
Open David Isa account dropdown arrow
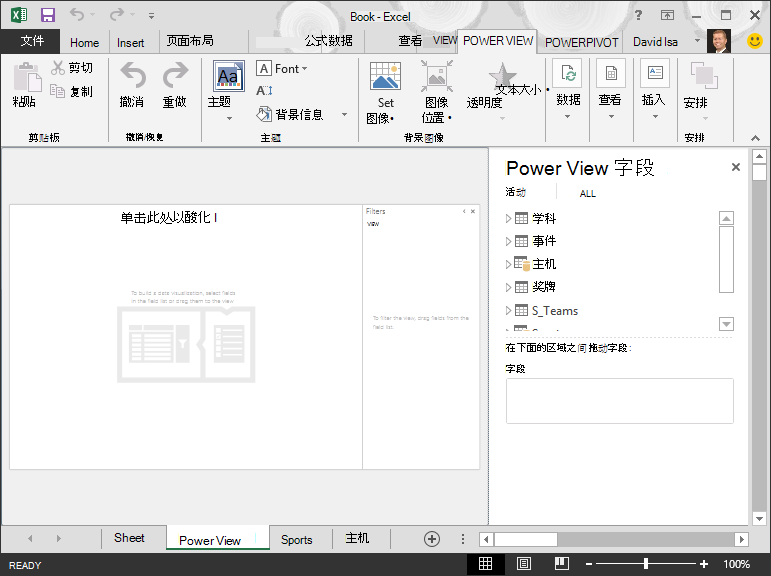coord(697,40)
